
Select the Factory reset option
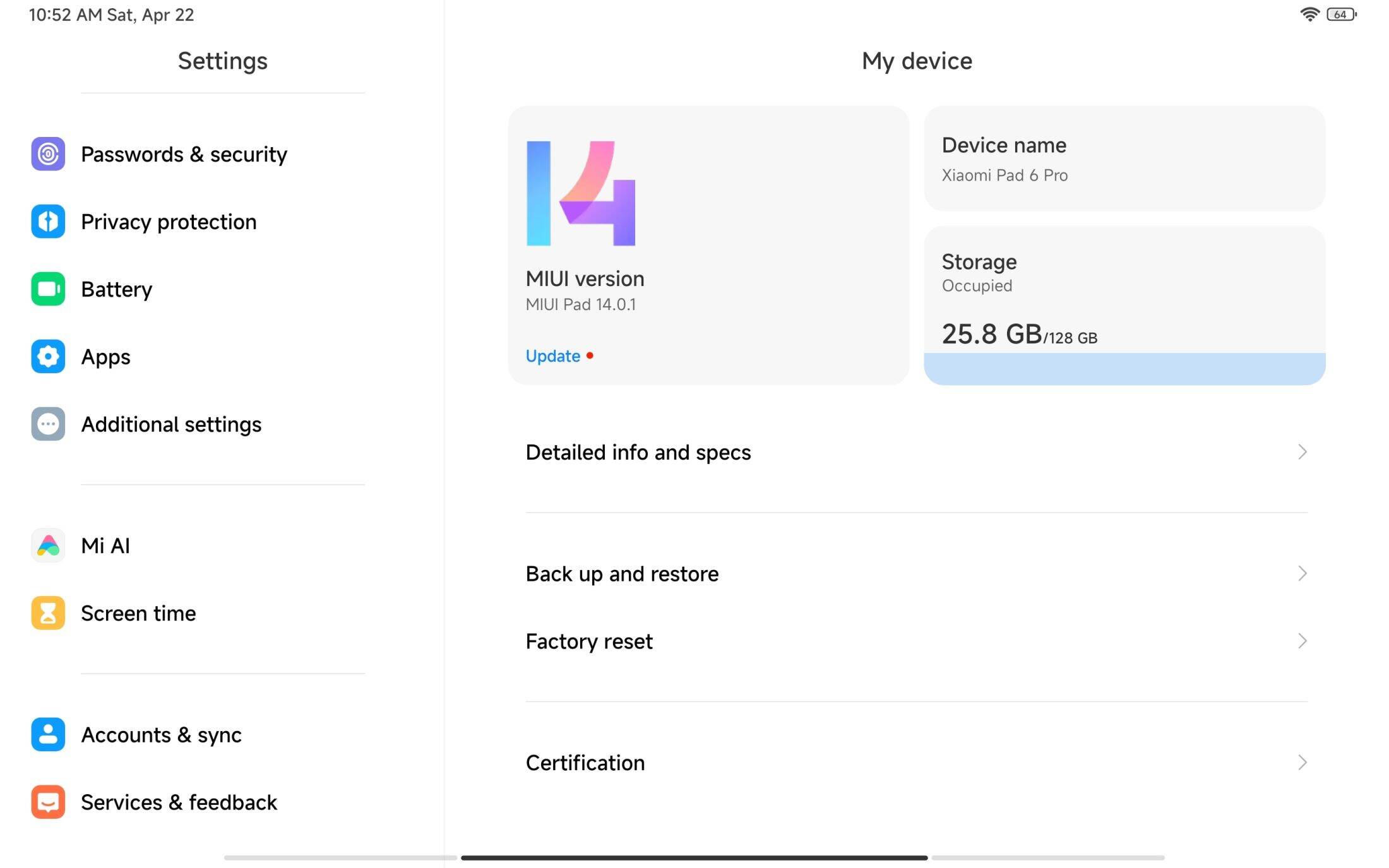(x=588, y=641)
